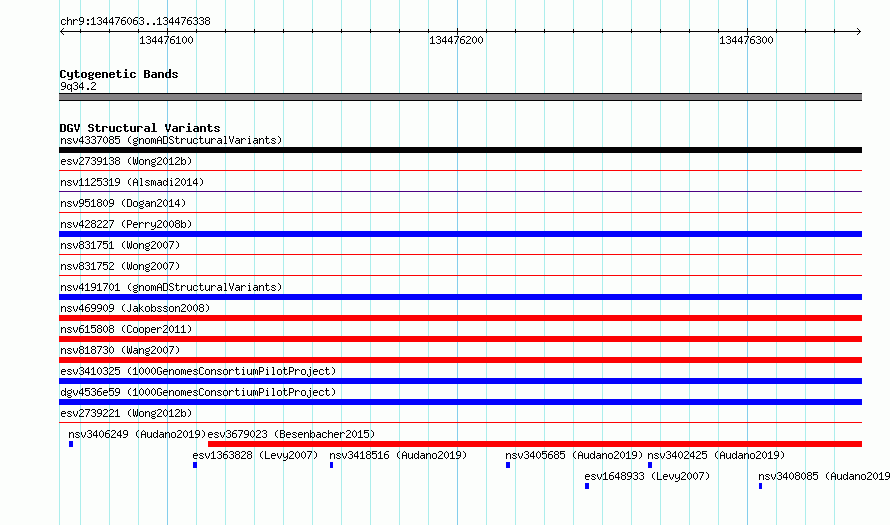Click nsv469909 (Jakobsson2008) label
Image resolution: width=890 pixels, height=525 pixels.
coord(135,308)
